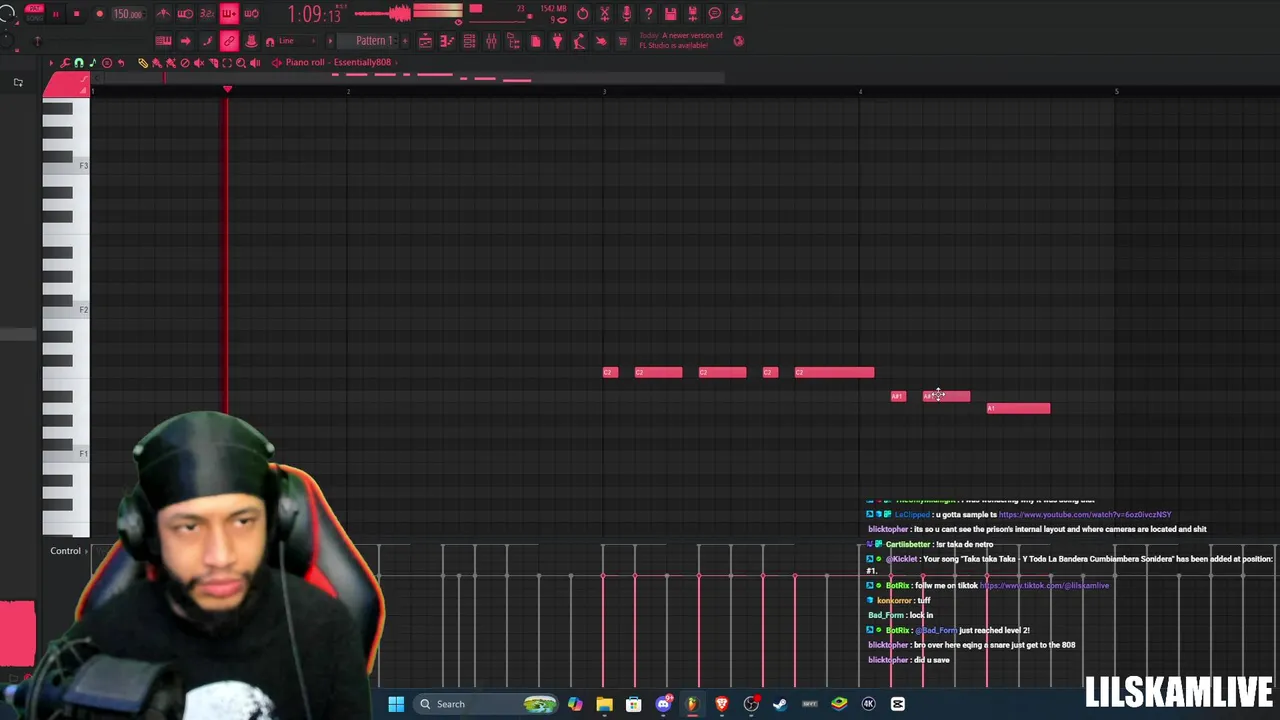Arm the record button
Viewport: 1280px width, 720px height.
[x=99, y=14]
